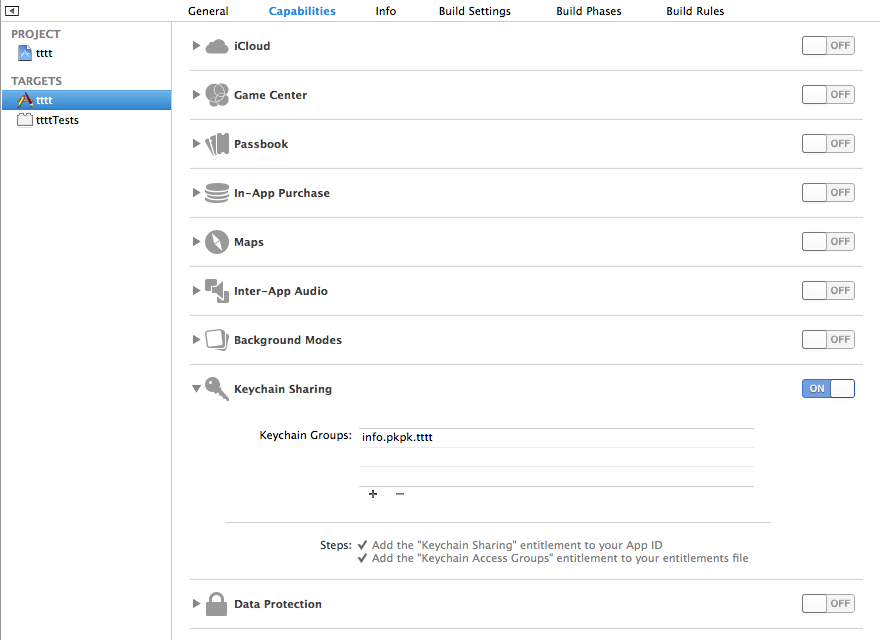Click the Inter-App Audio speaker icon
Screen dimensions: 880x640
point(217,291)
